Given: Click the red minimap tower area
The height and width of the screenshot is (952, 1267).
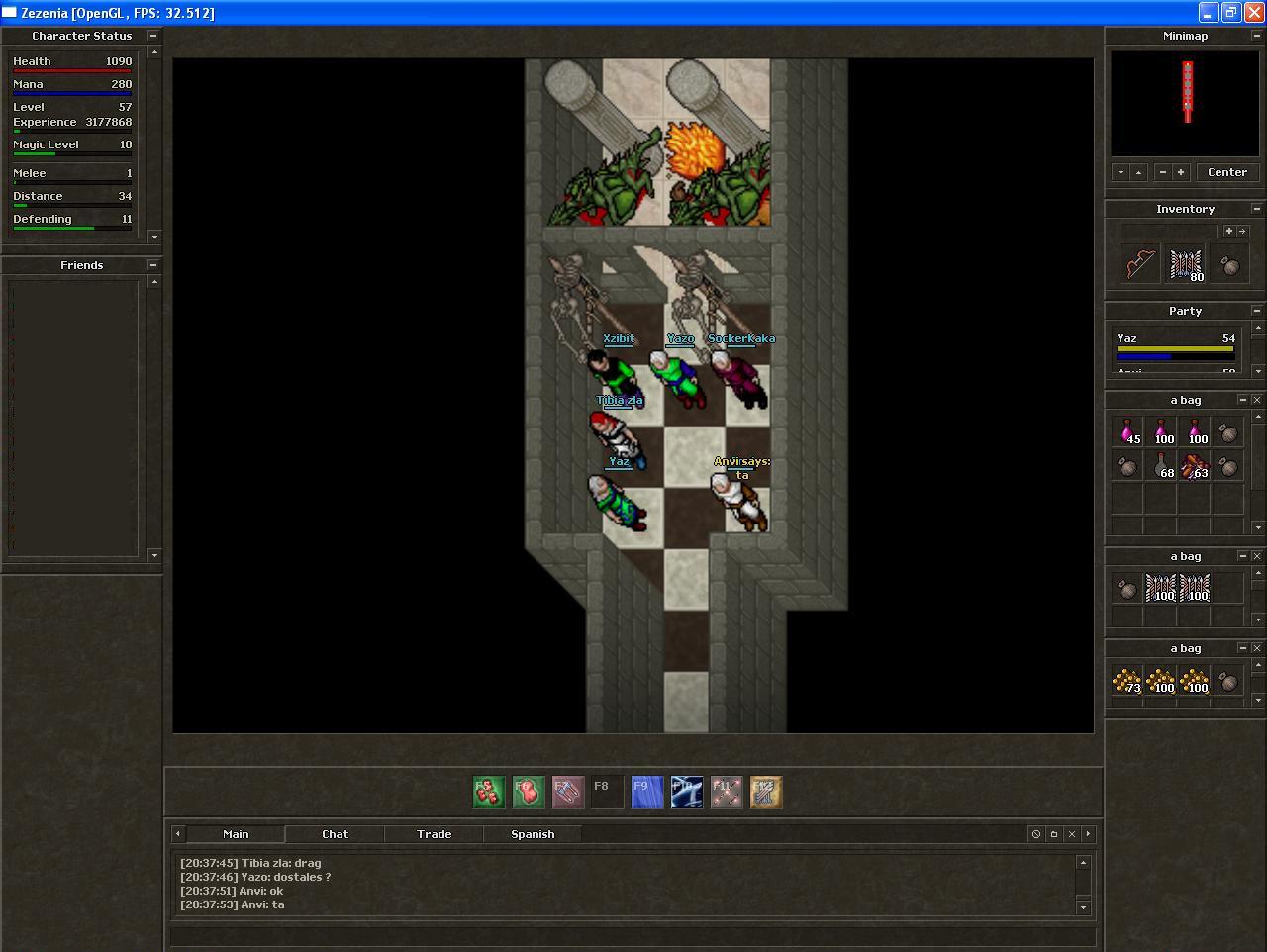Looking at the screenshot, I should (1187, 92).
